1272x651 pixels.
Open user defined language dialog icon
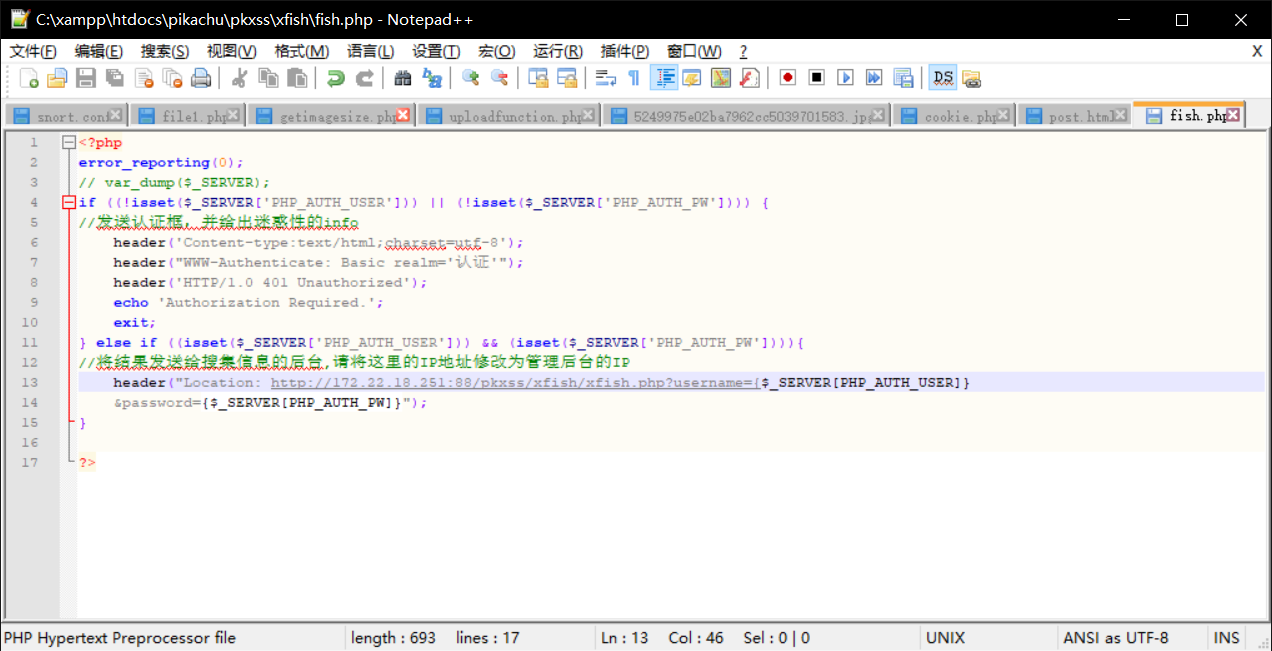click(692, 78)
